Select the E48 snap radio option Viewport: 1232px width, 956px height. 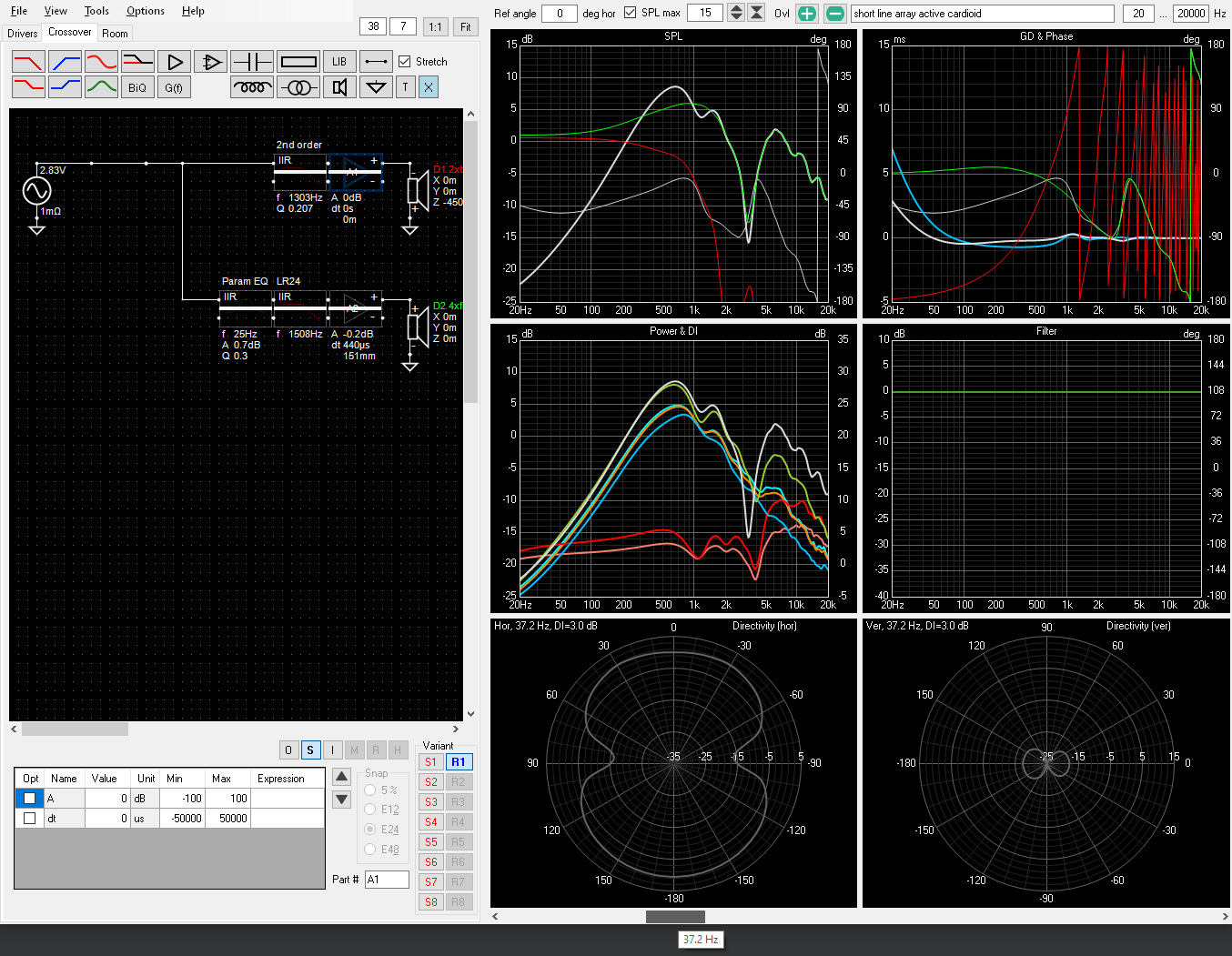370,850
